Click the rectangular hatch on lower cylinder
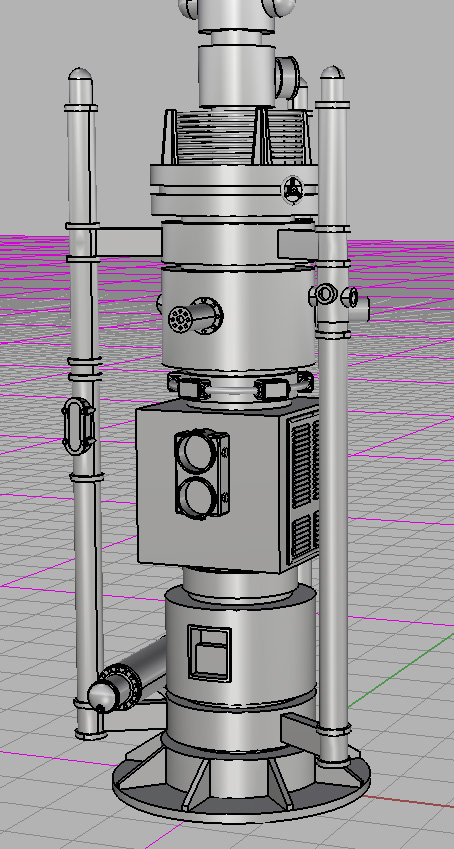 click(209, 653)
